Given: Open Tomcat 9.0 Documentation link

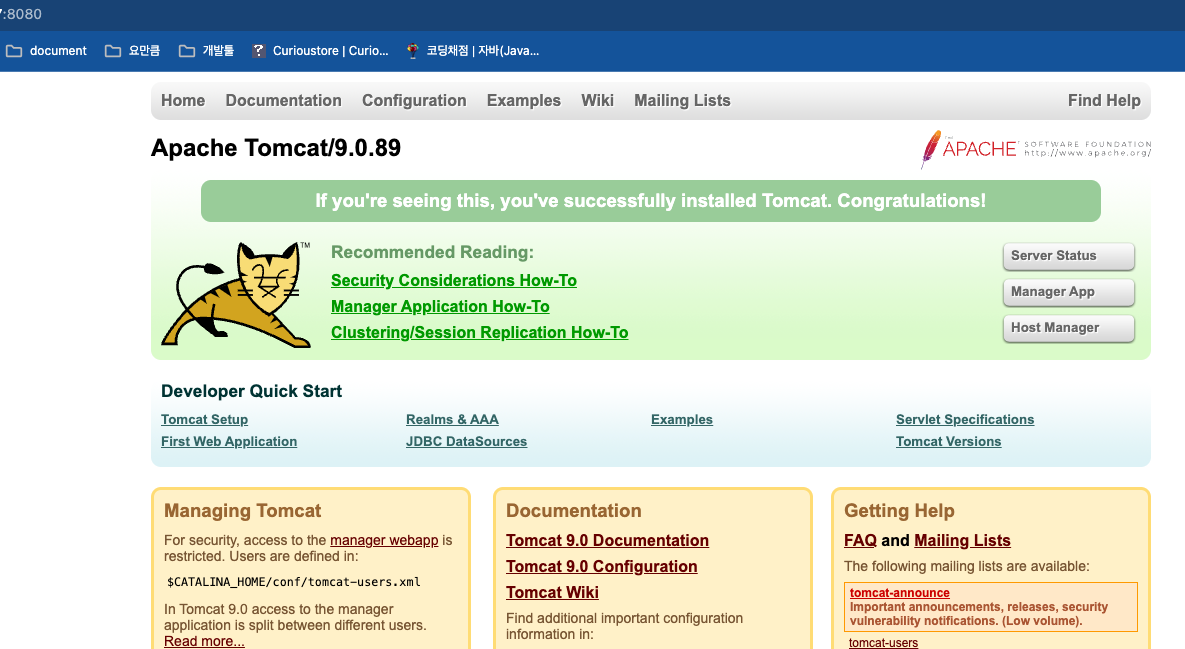Looking at the screenshot, I should [x=607, y=540].
